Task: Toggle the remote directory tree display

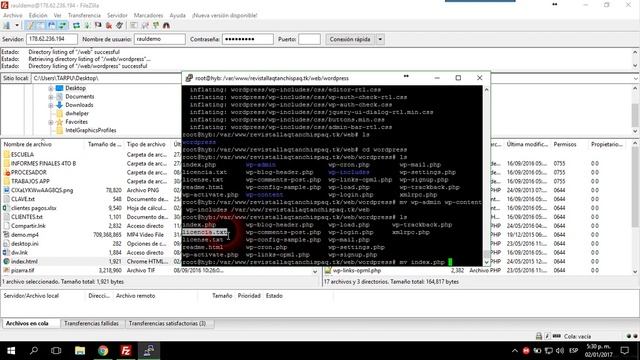Action: (52, 25)
